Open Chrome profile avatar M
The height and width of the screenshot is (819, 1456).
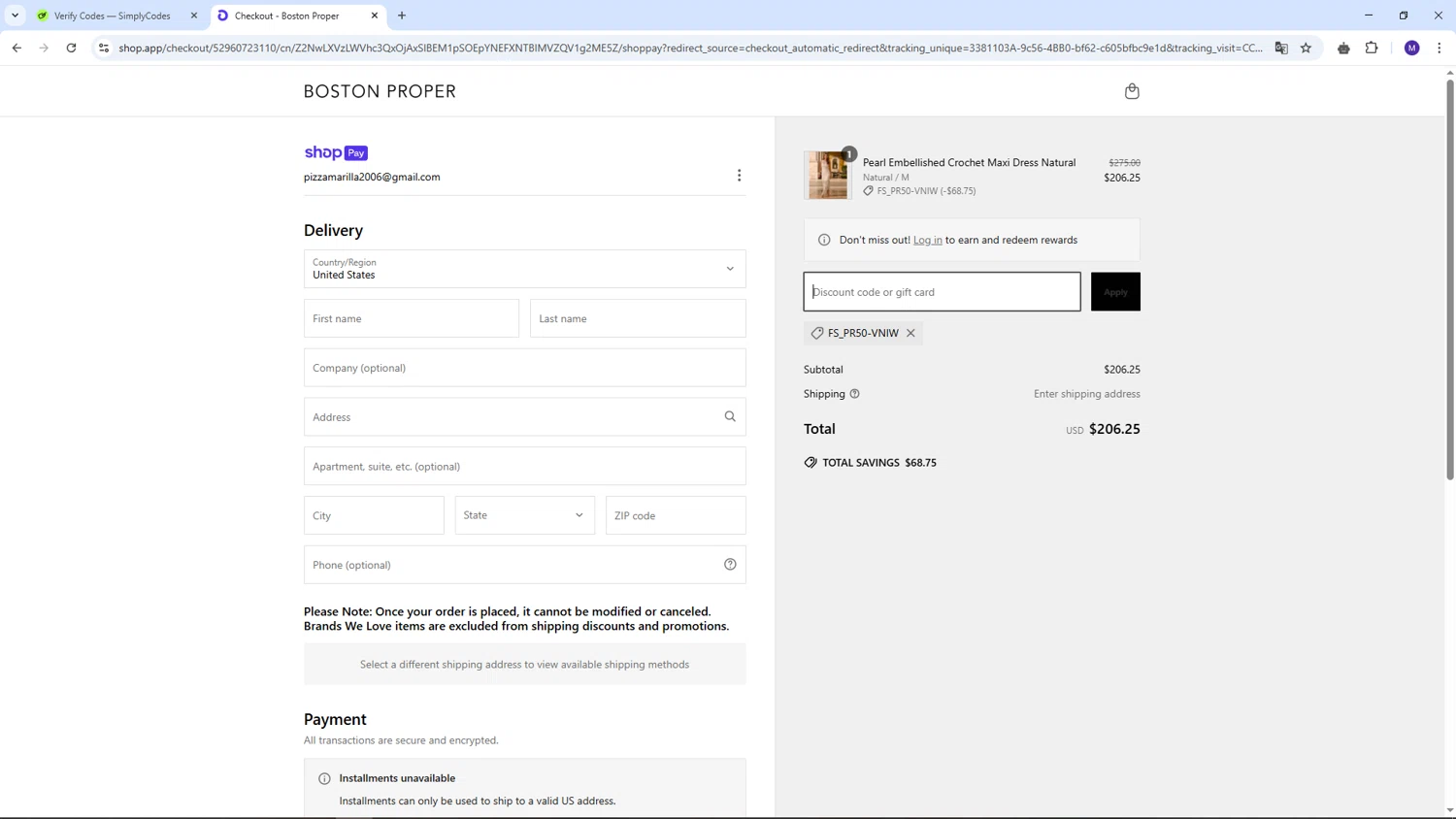1412,48
